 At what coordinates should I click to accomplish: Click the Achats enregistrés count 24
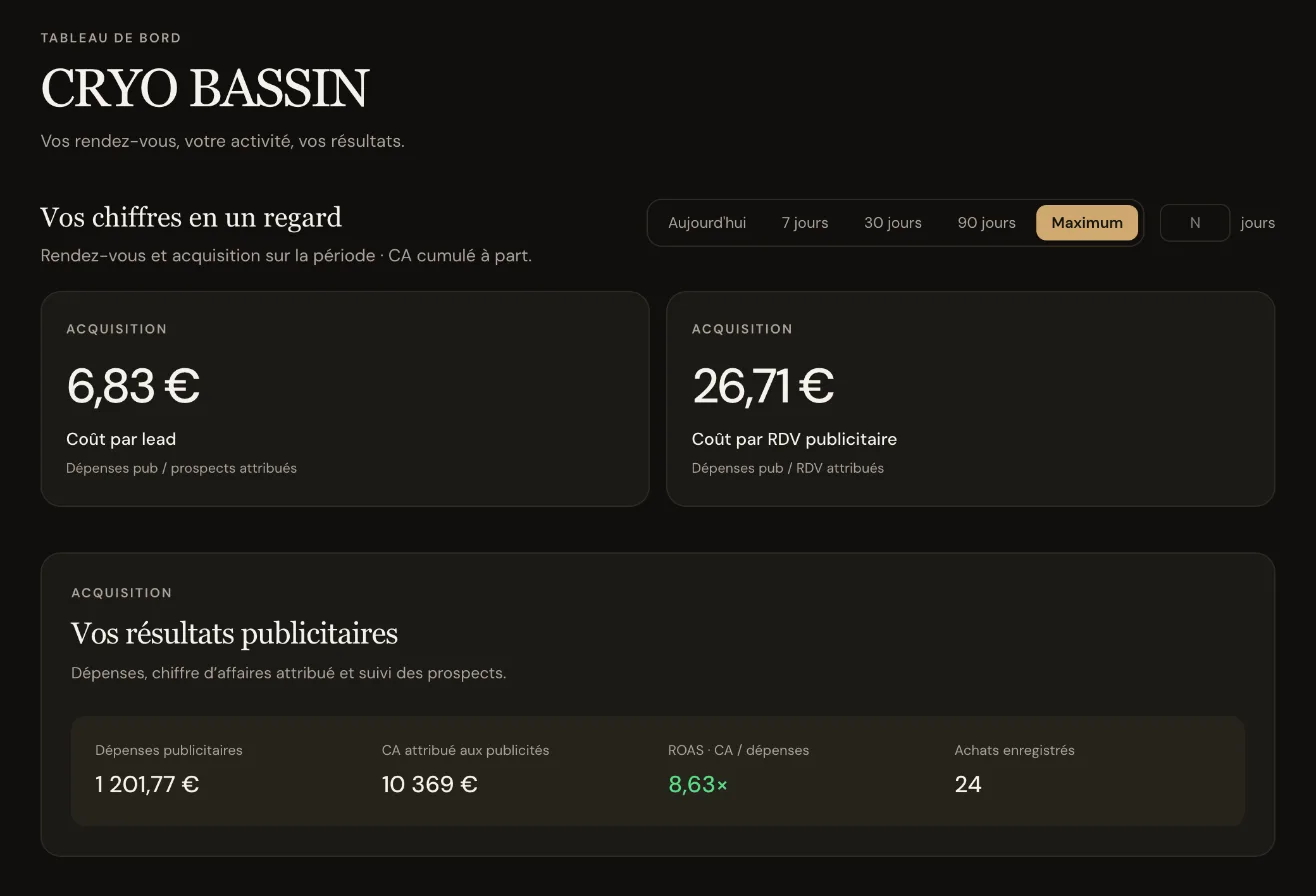968,785
